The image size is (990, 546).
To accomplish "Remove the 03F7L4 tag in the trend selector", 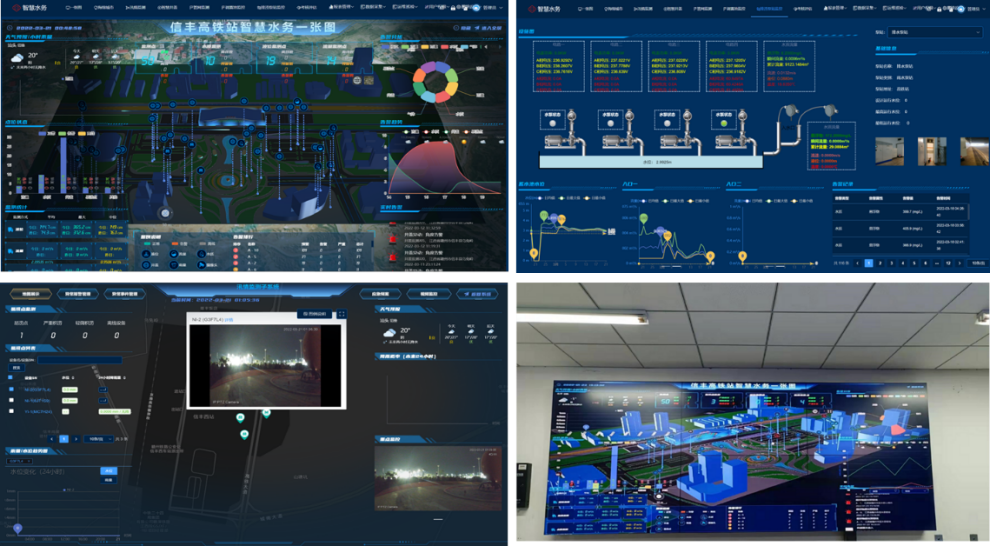I will (x=29, y=461).
